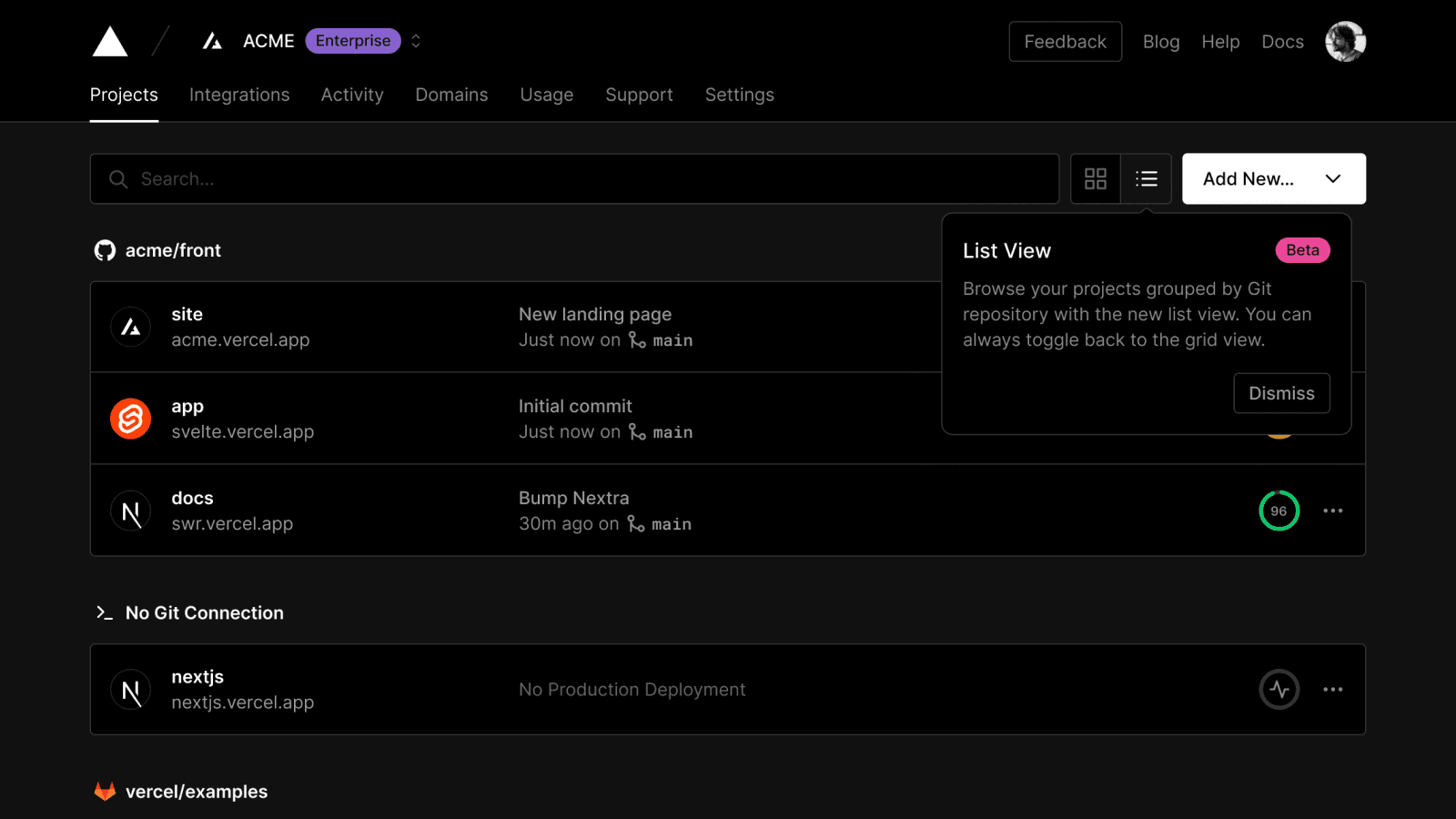Open the docs project three-dot menu
The height and width of the screenshot is (819, 1456).
tap(1332, 511)
